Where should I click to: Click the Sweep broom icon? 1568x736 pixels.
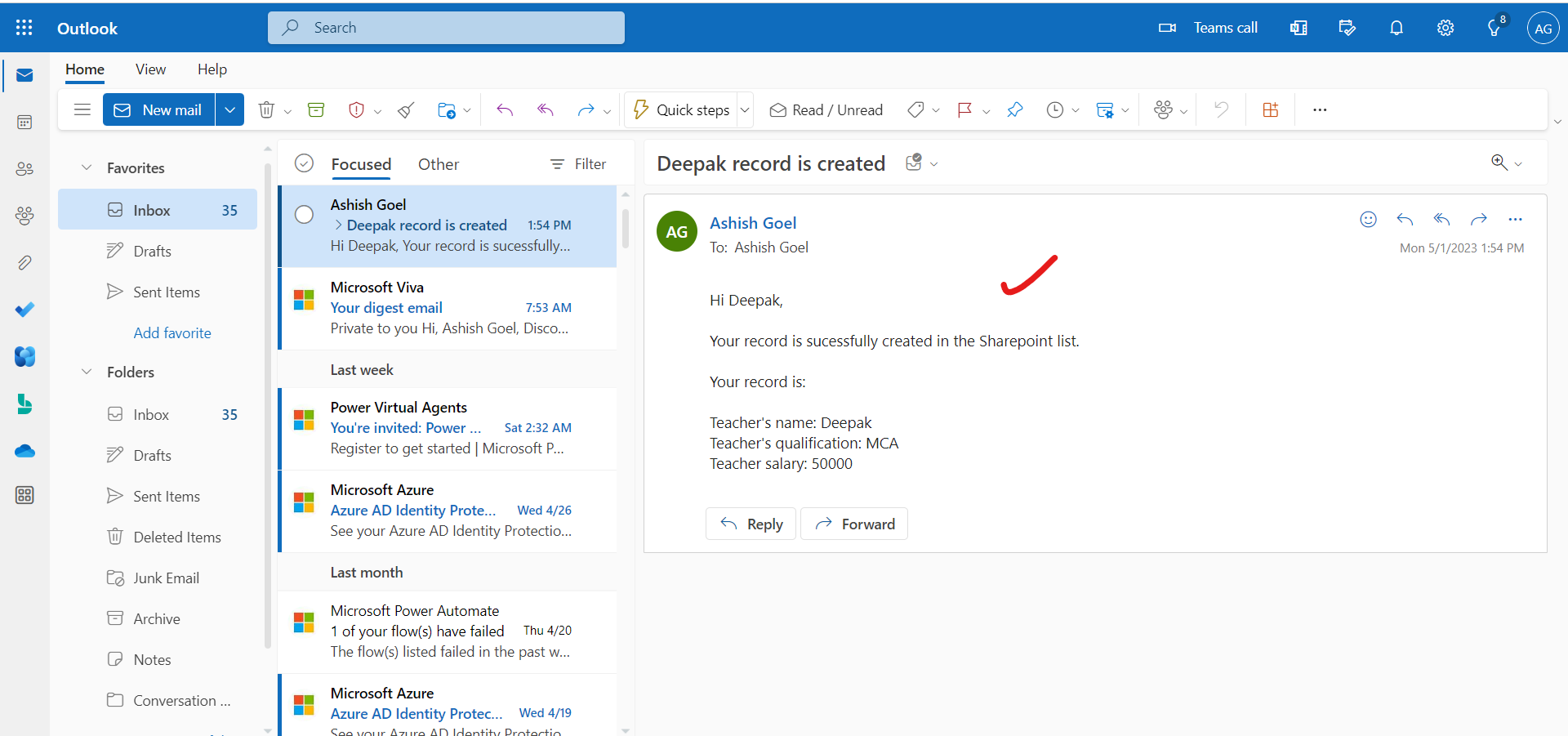[x=406, y=110]
